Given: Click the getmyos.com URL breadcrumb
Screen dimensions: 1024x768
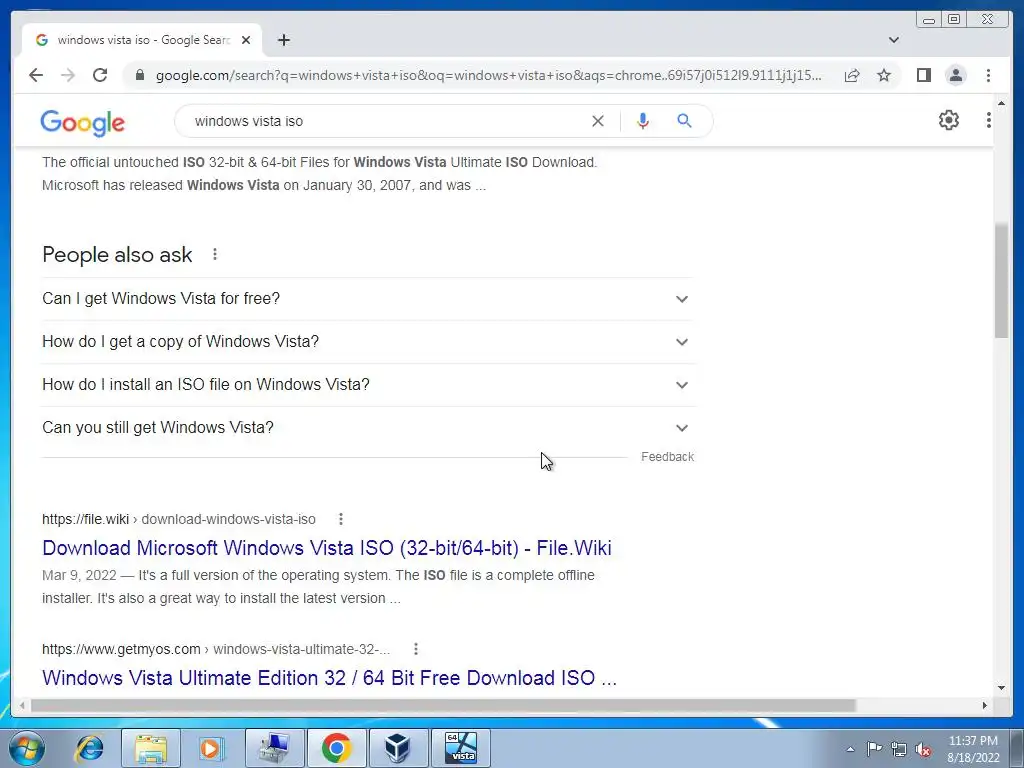Looking at the screenshot, I should [216, 649].
